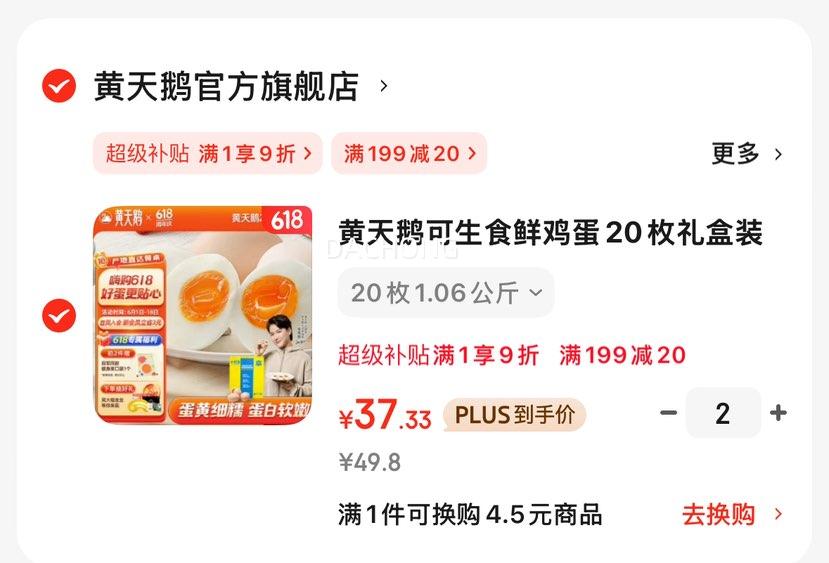Open the 黄天鹅官方旗舰店 store page
The image size is (829, 563).
[x=226, y=86]
